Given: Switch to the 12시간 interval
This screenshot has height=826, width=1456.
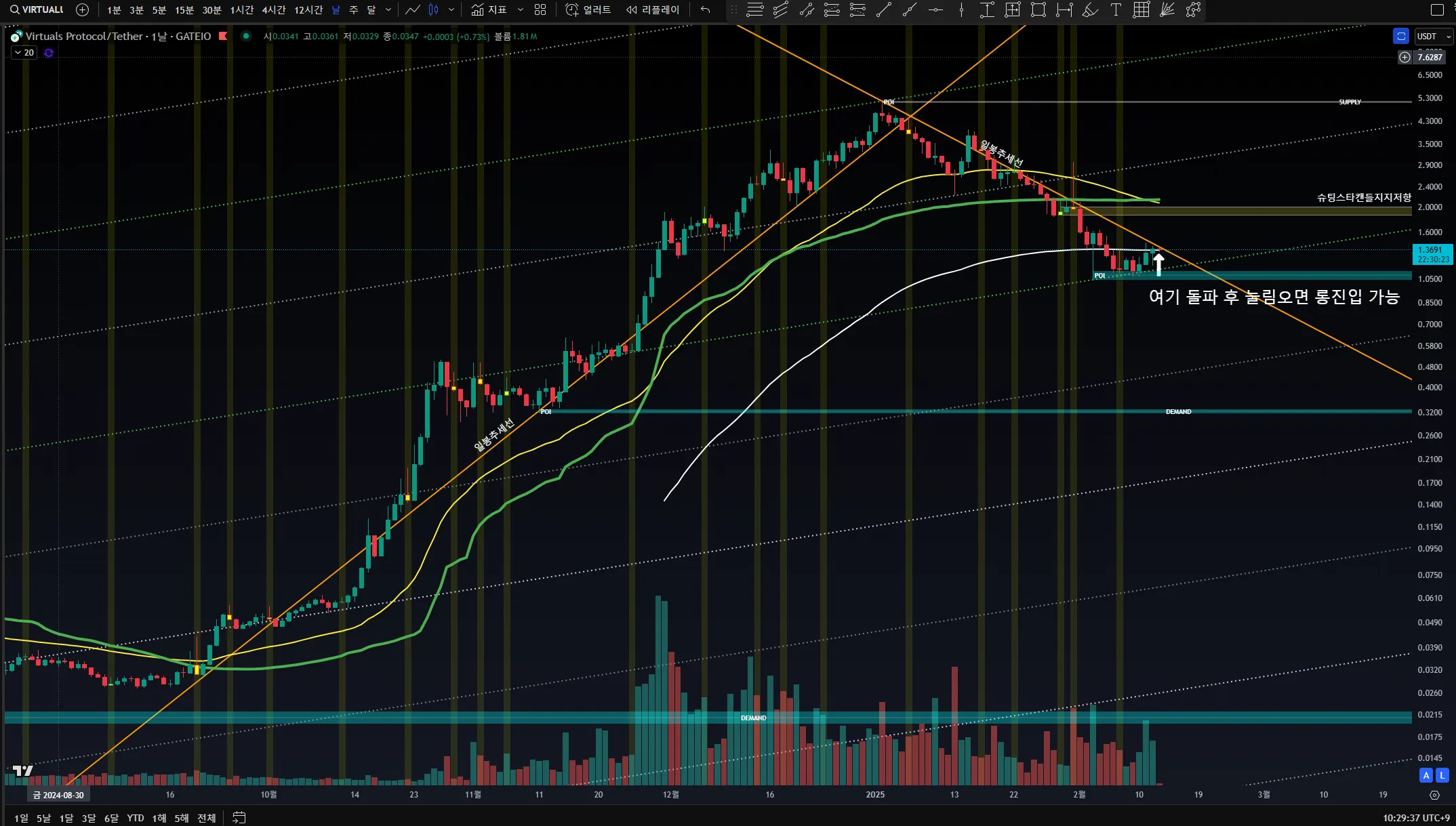Looking at the screenshot, I should (308, 9).
